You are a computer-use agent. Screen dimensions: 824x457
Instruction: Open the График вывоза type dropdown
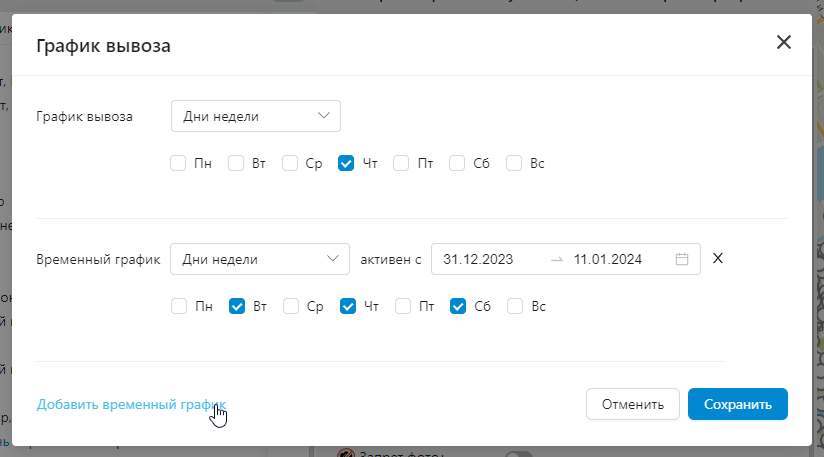(x=256, y=116)
